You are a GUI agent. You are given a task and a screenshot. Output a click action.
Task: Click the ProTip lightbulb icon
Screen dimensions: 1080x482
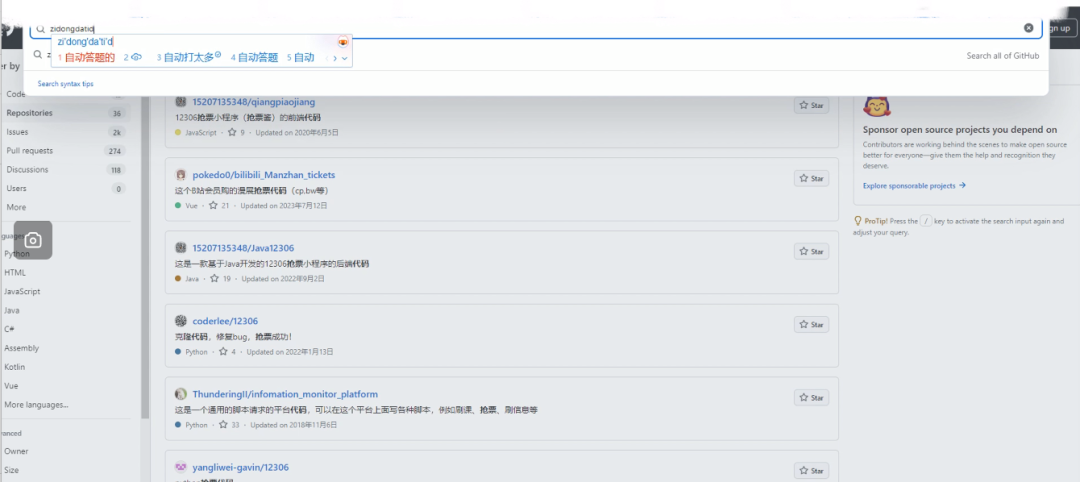coord(858,221)
